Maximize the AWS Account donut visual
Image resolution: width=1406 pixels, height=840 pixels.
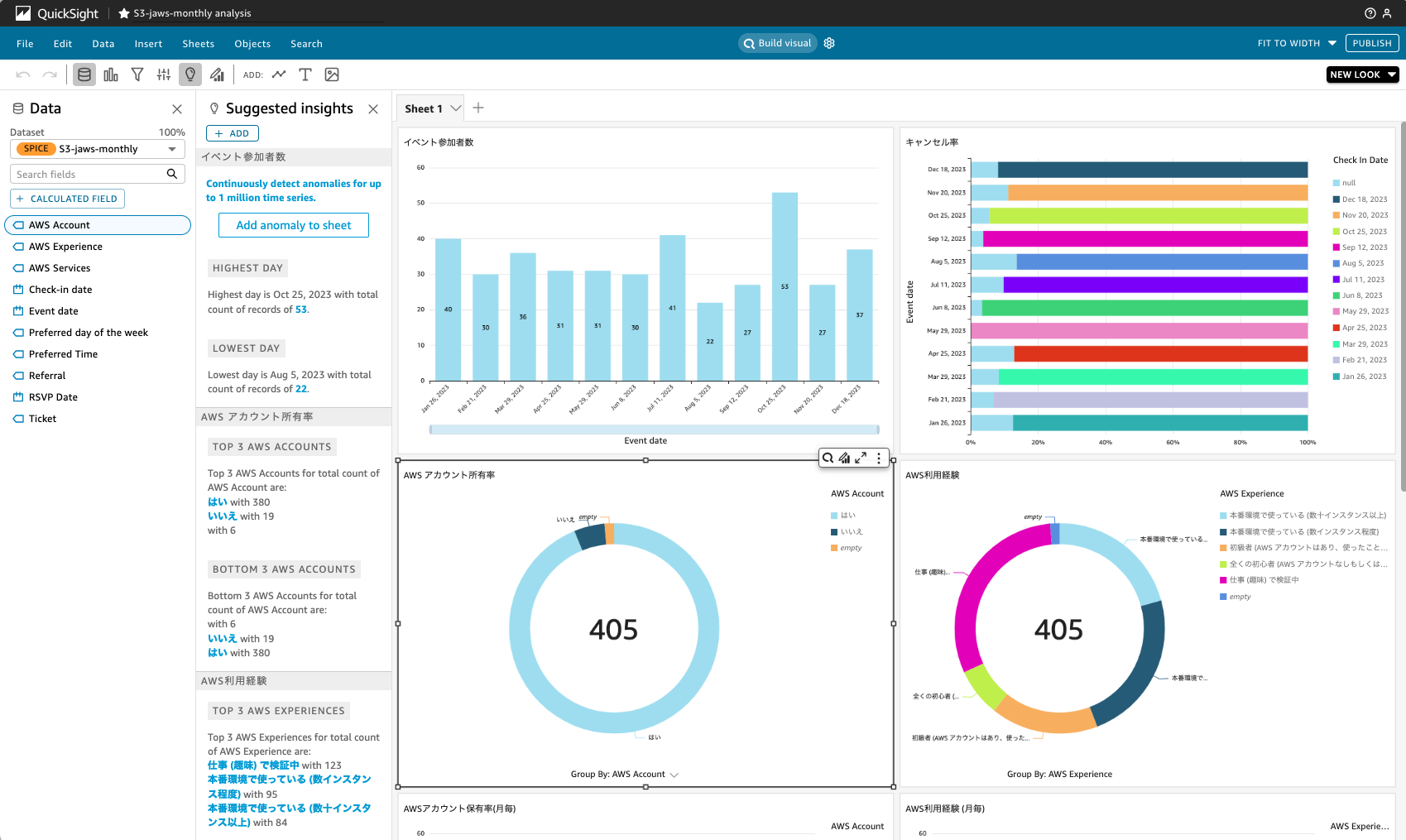(861, 458)
